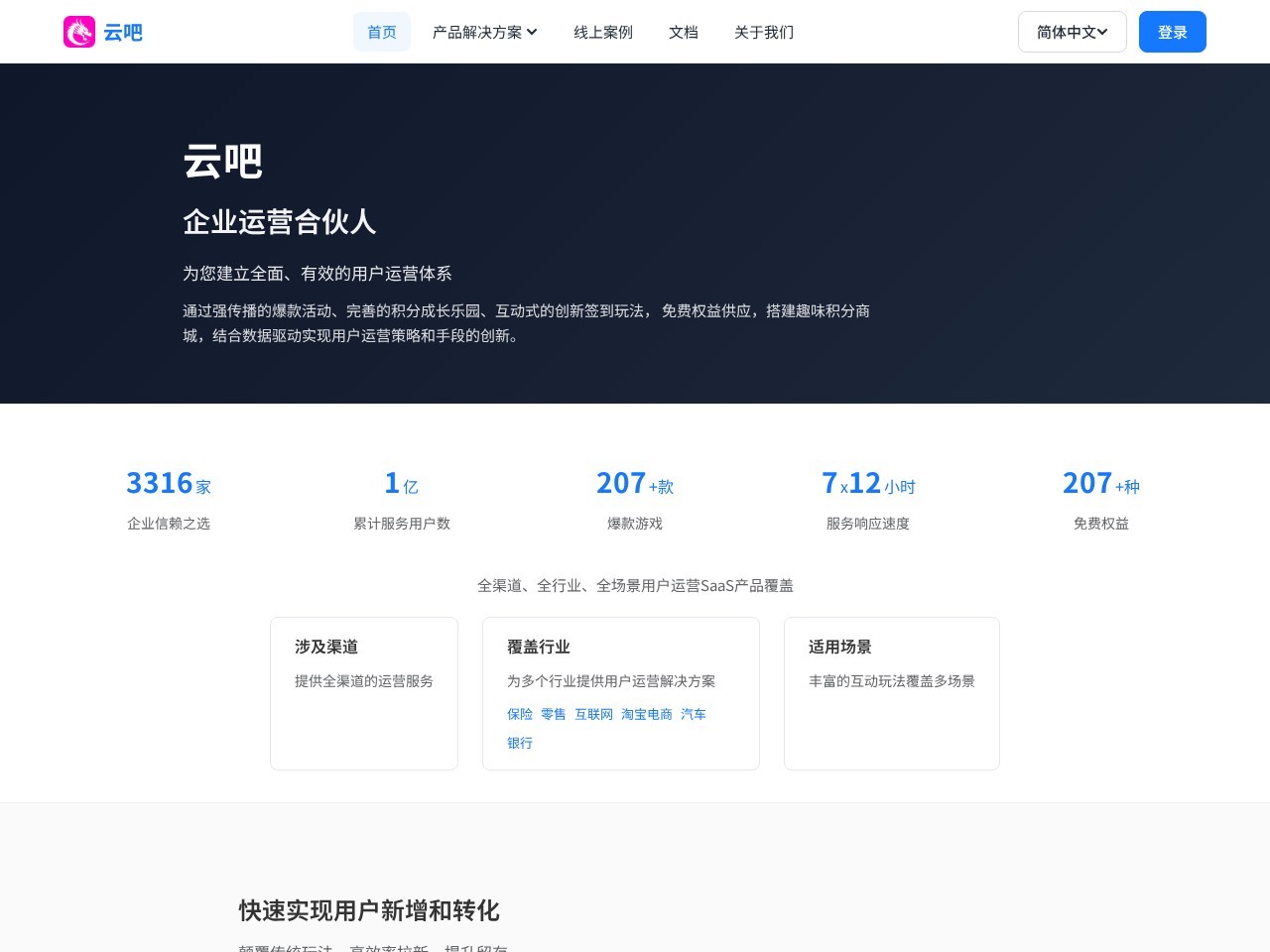Open the 保险 industry link
Screen dimensions: 1270x952
click(x=520, y=714)
